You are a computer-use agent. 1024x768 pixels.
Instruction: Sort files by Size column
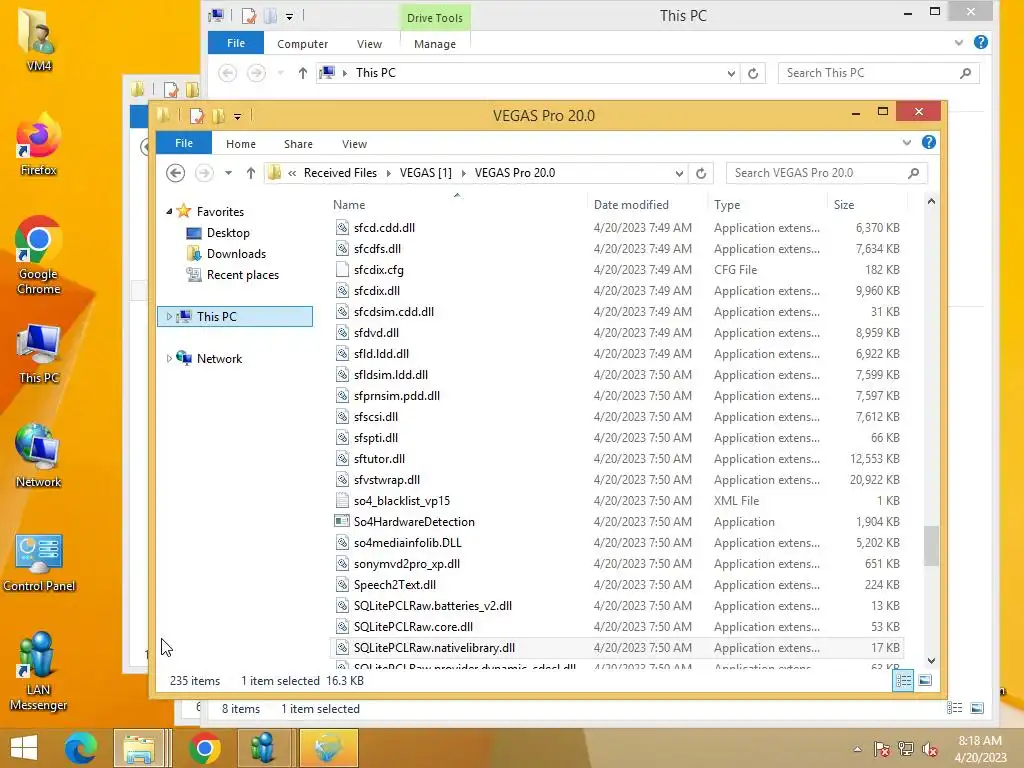pyautogui.click(x=867, y=204)
